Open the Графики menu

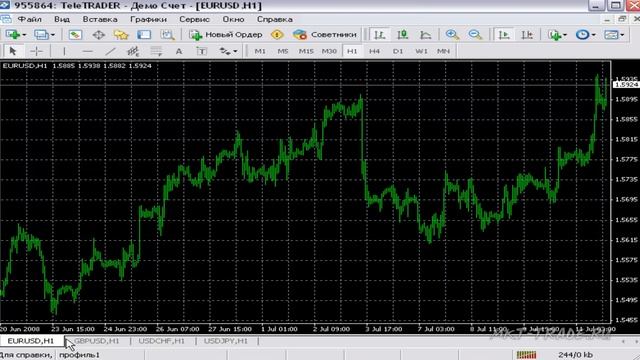pyautogui.click(x=148, y=19)
